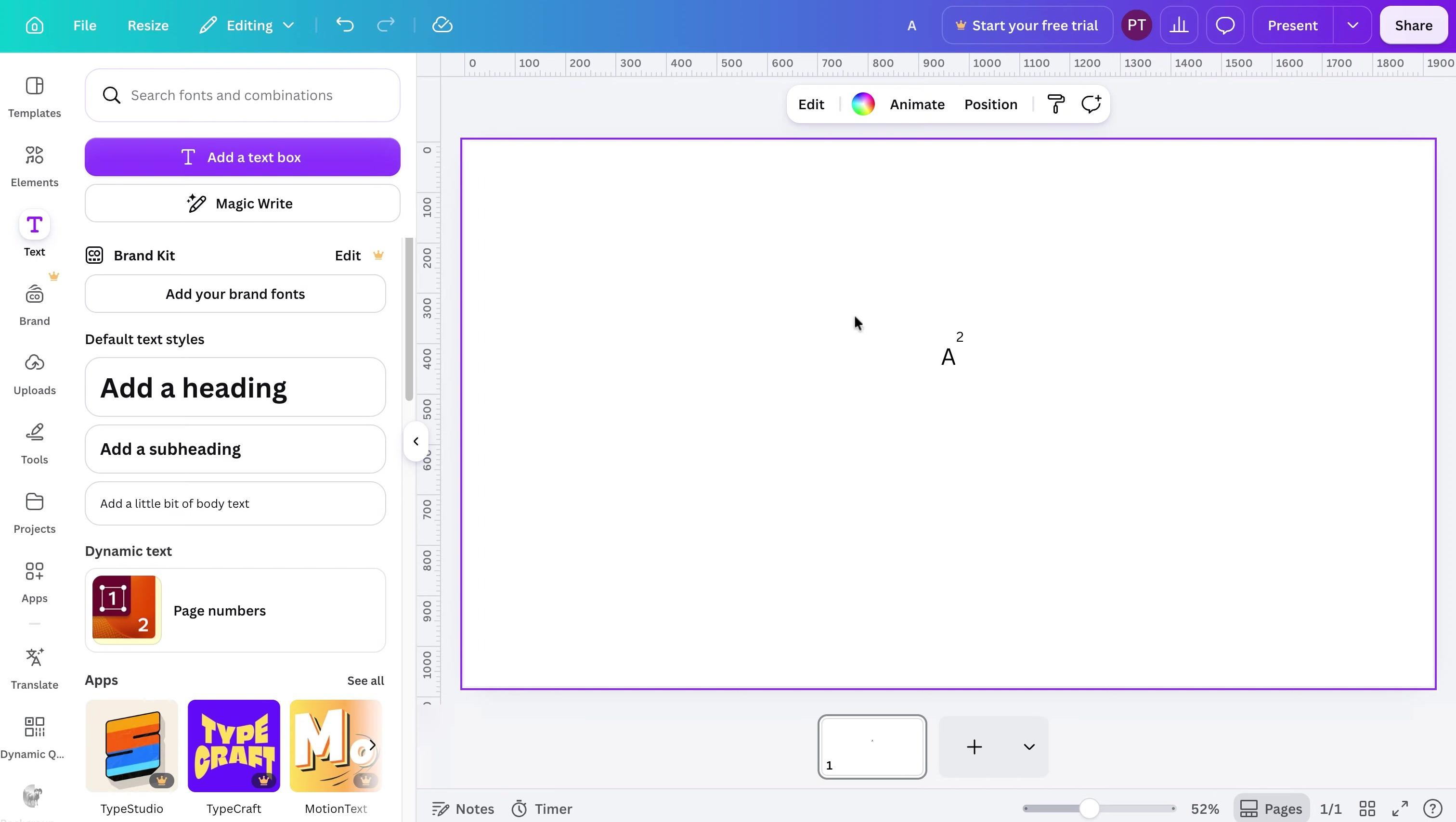Click Animate in the toolbar
The height and width of the screenshot is (822, 1456).
coord(917,104)
